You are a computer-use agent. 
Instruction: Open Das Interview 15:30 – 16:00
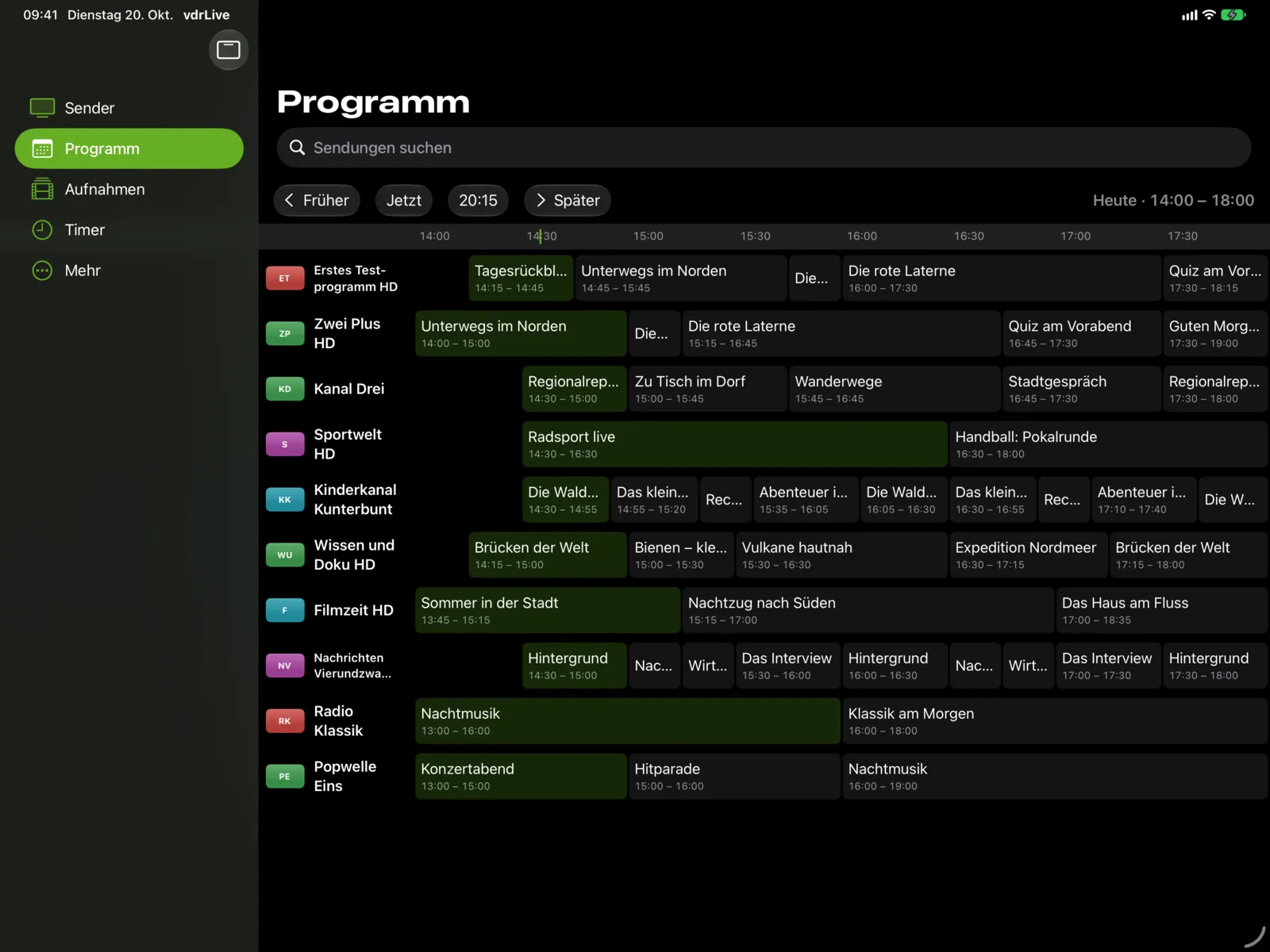coord(787,666)
